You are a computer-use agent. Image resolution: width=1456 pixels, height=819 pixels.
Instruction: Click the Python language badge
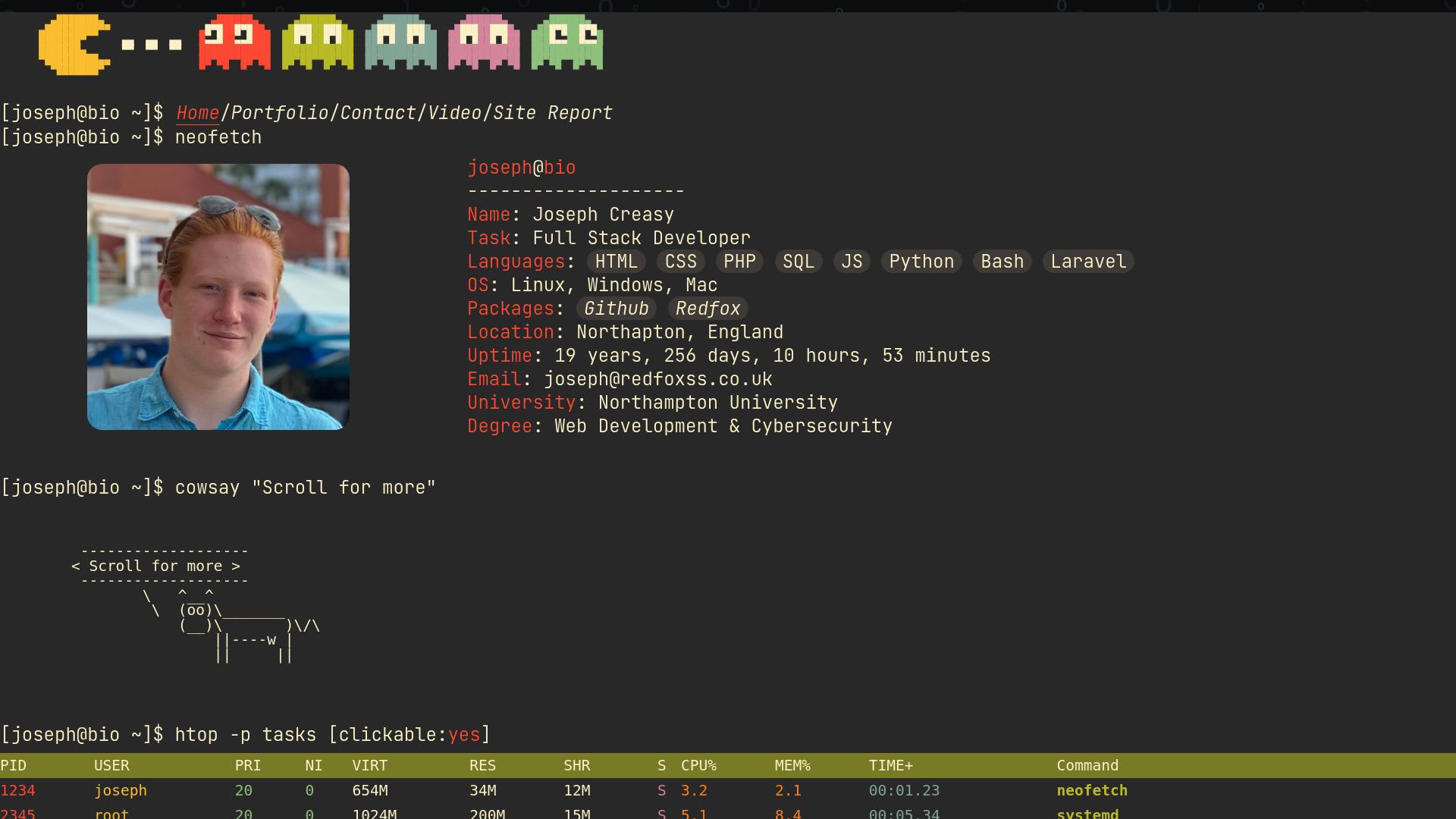(921, 262)
